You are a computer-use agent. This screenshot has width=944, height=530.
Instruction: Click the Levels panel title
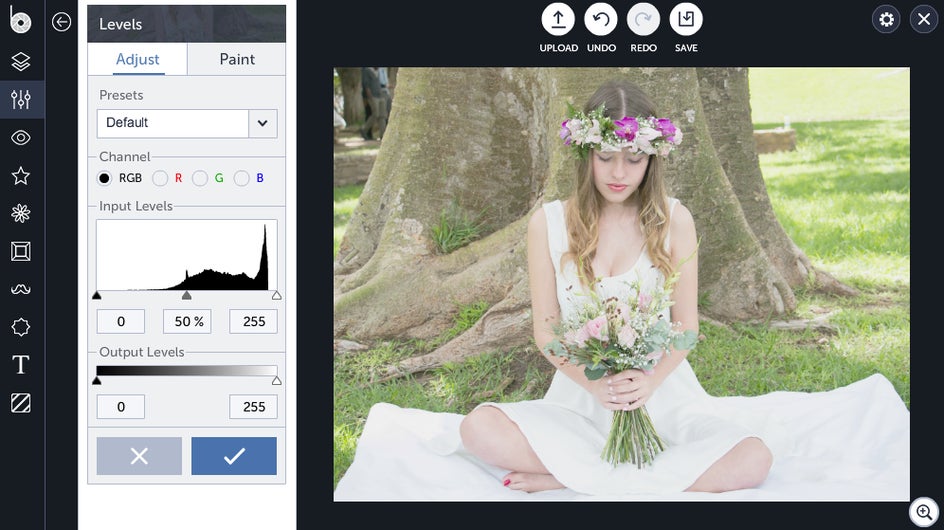click(120, 24)
